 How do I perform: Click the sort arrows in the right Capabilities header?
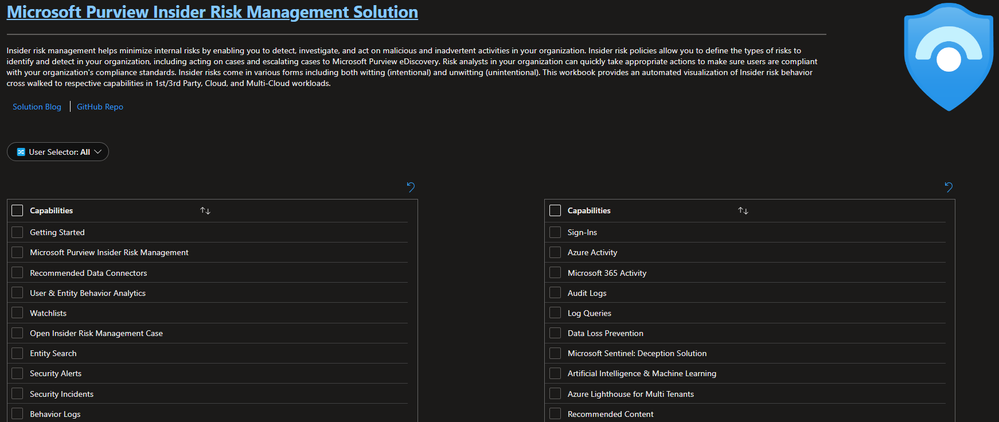tap(743, 210)
